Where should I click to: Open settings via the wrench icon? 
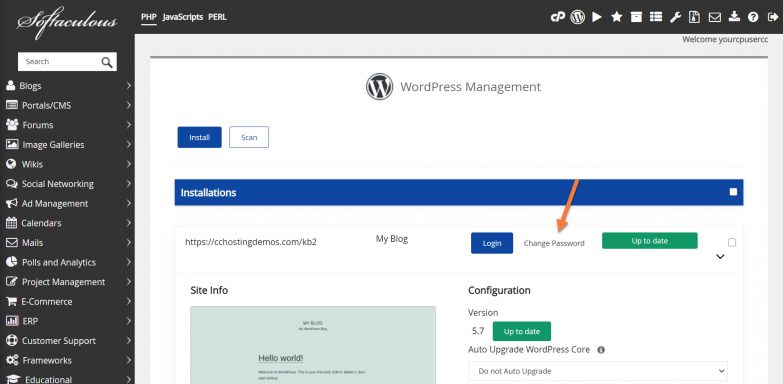pyautogui.click(x=675, y=17)
